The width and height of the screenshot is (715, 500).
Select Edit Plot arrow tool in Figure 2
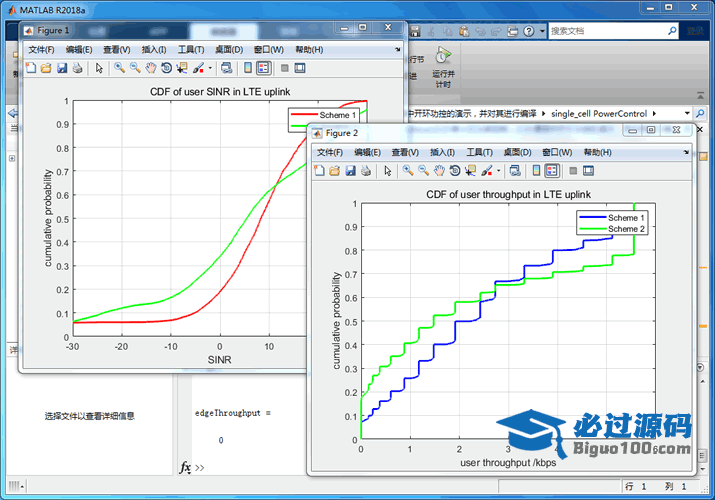(388, 171)
